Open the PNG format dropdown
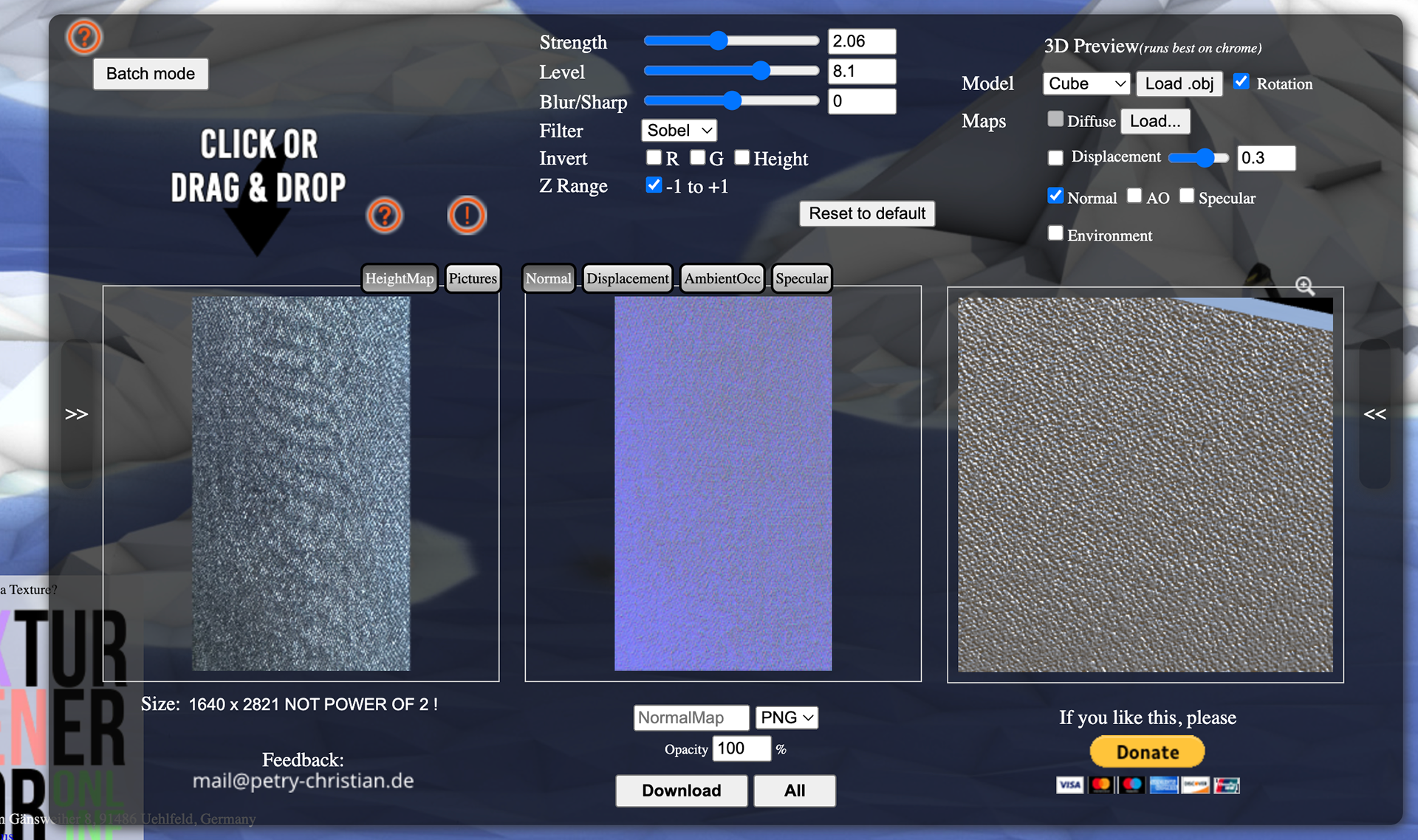1418x840 pixels. tap(787, 717)
